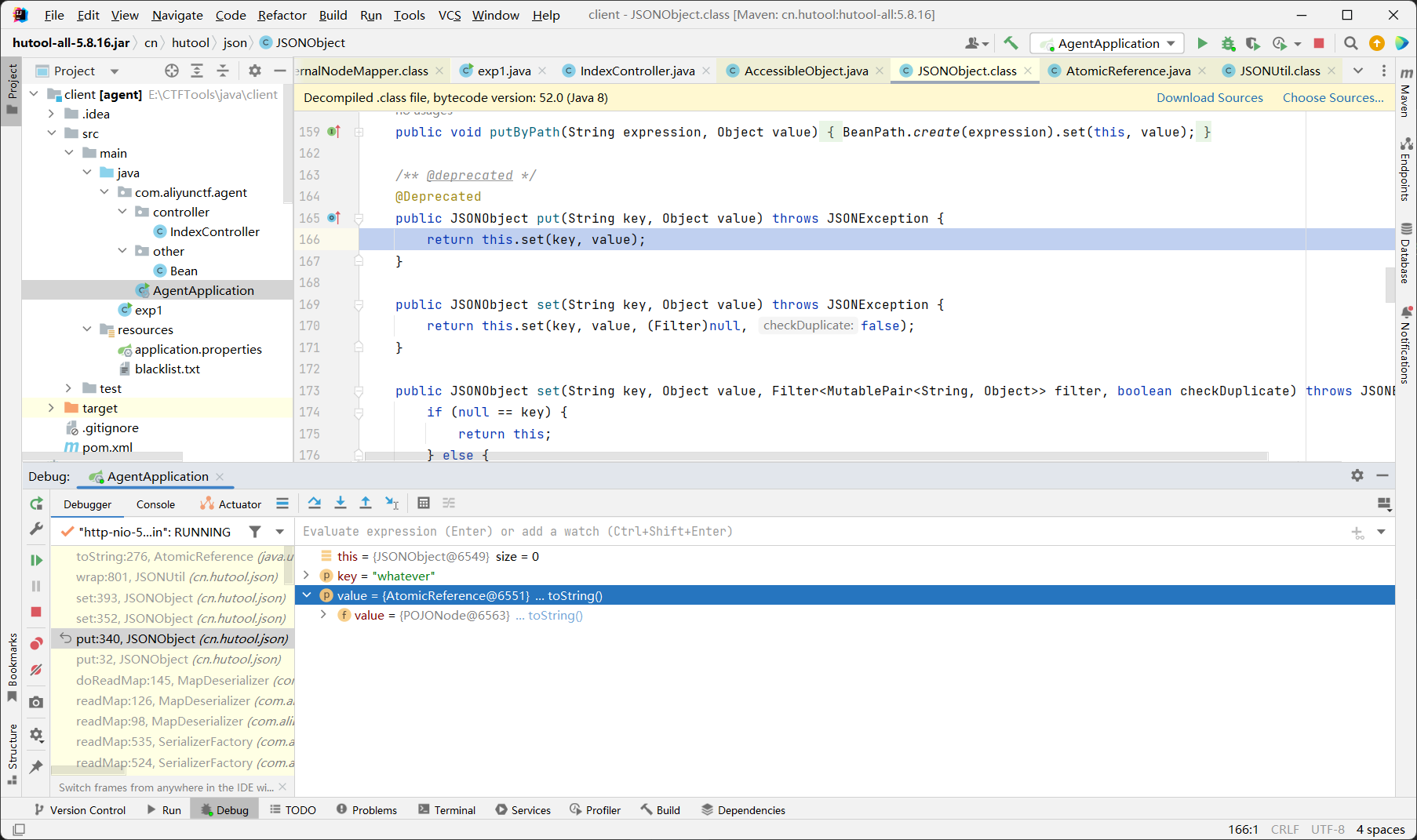The width and height of the screenshot is (1417, 840).
Task: Open Evaluate Expression calculator icon
Action: coord(424,503)
